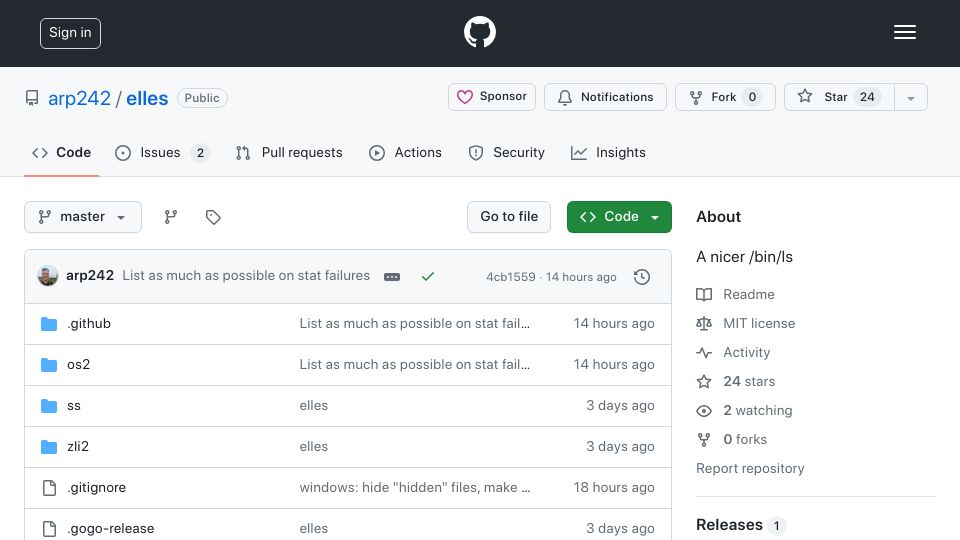
Task: Open the Actions tab
Action: pyautogui.click(x=405, y=152)
